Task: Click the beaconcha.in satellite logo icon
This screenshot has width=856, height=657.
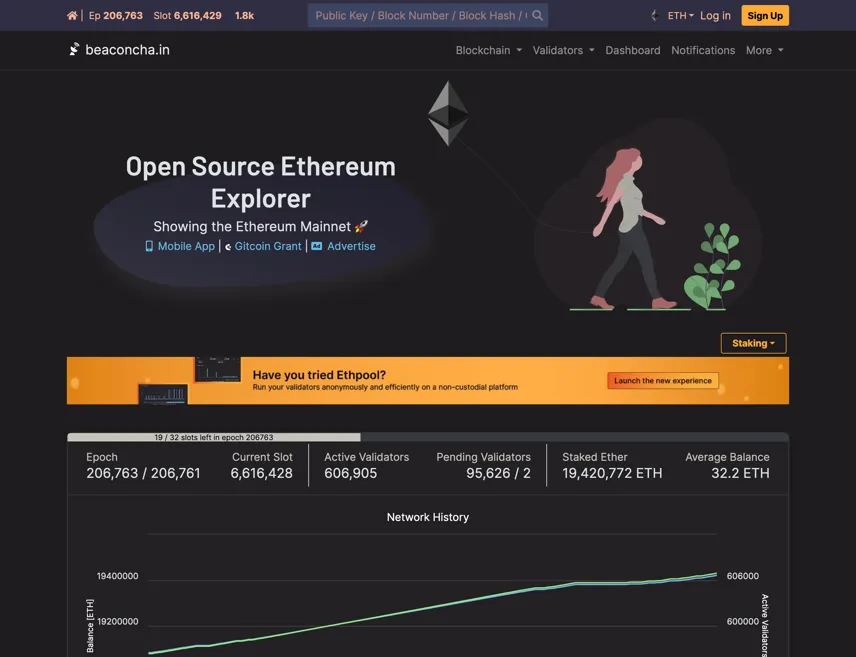Action: point(74,49)
